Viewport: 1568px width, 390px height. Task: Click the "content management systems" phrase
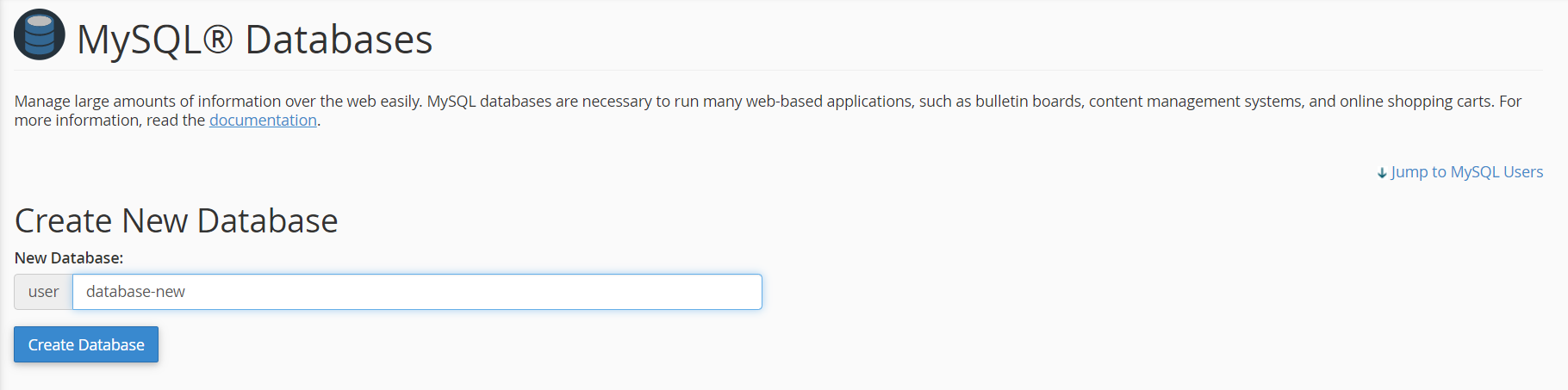pyautogui.click(x=1194, y=102)
